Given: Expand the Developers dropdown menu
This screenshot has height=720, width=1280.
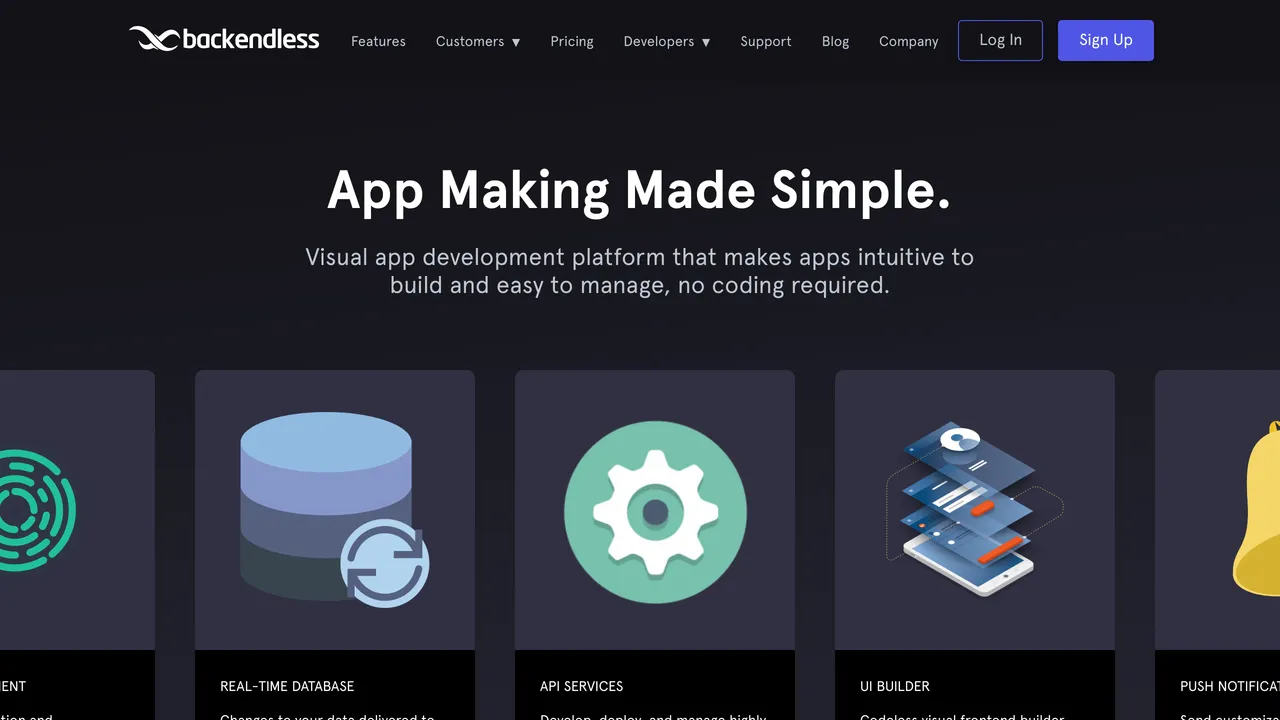Looking at the screenshot, I should click(x=667, y=41).
